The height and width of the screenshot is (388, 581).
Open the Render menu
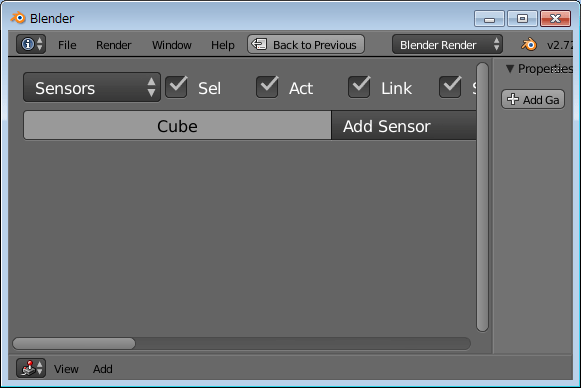point(113,45)
